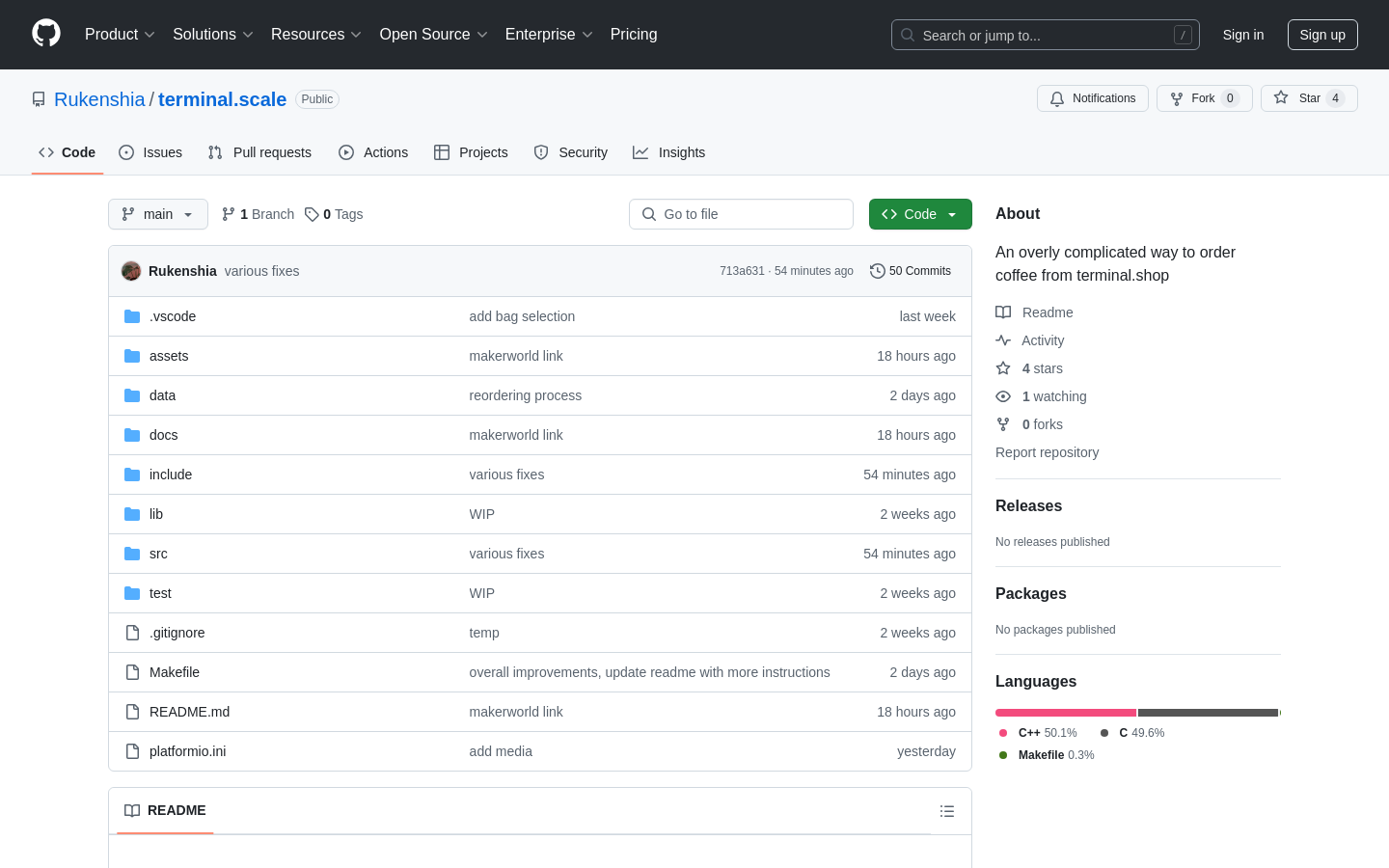Open the Makefile 0.3% language link
The image size is (1389, 868).
coord(1047,755)
